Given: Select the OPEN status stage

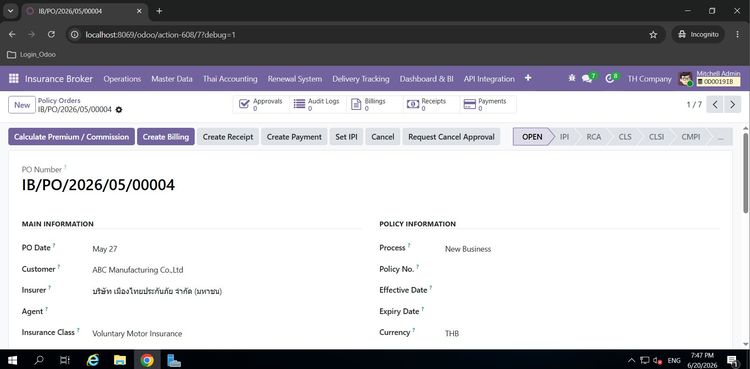Looking at the screenshot, I should pos(532,136).
